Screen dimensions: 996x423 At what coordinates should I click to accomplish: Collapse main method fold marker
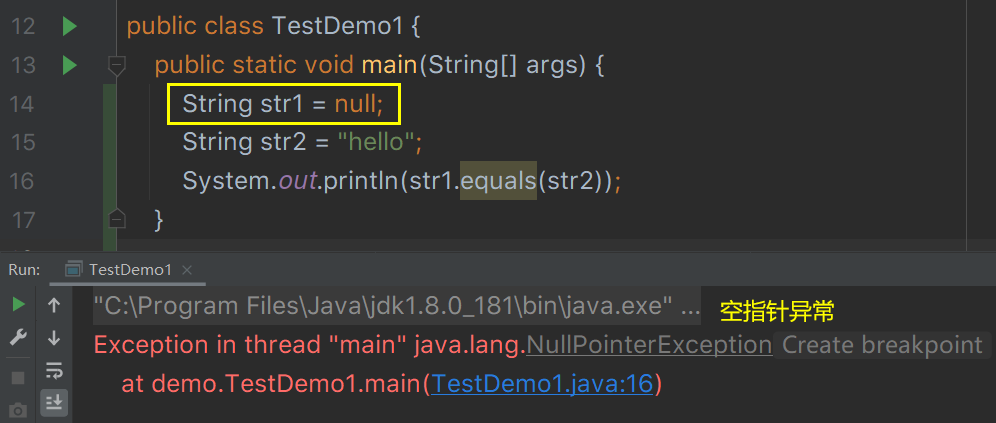click(x=117, y=66)
